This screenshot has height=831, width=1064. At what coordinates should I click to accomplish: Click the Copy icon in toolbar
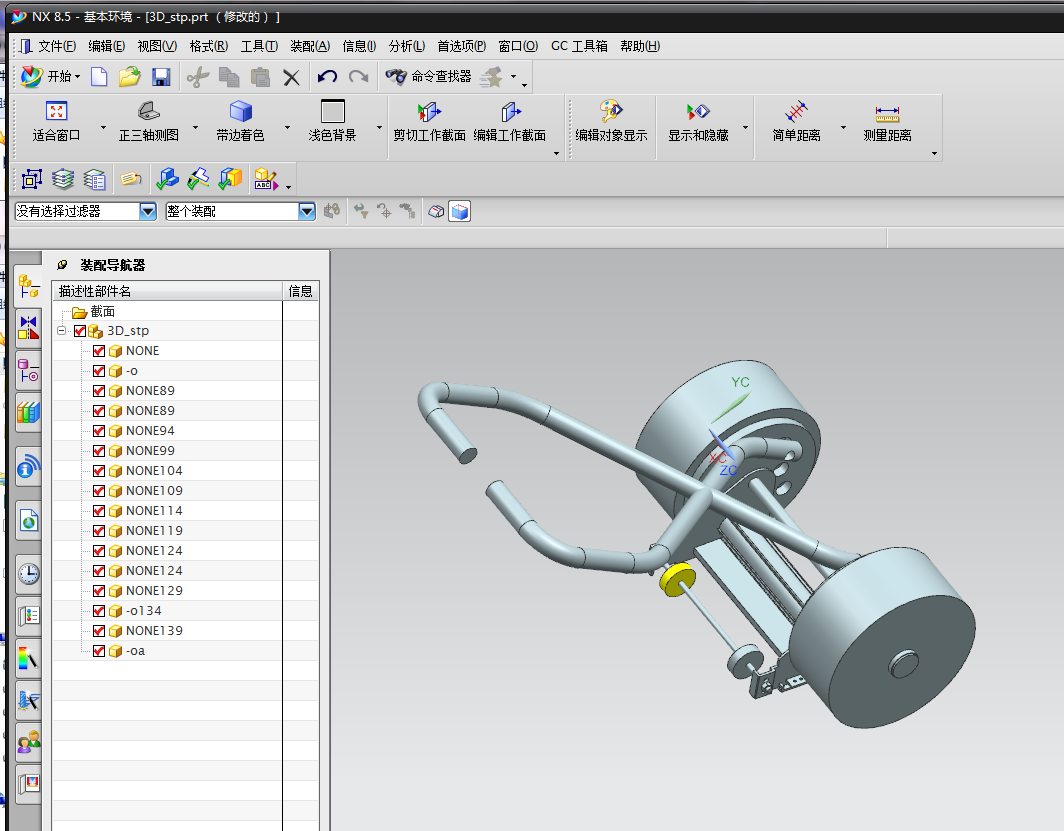coord(229,77)
